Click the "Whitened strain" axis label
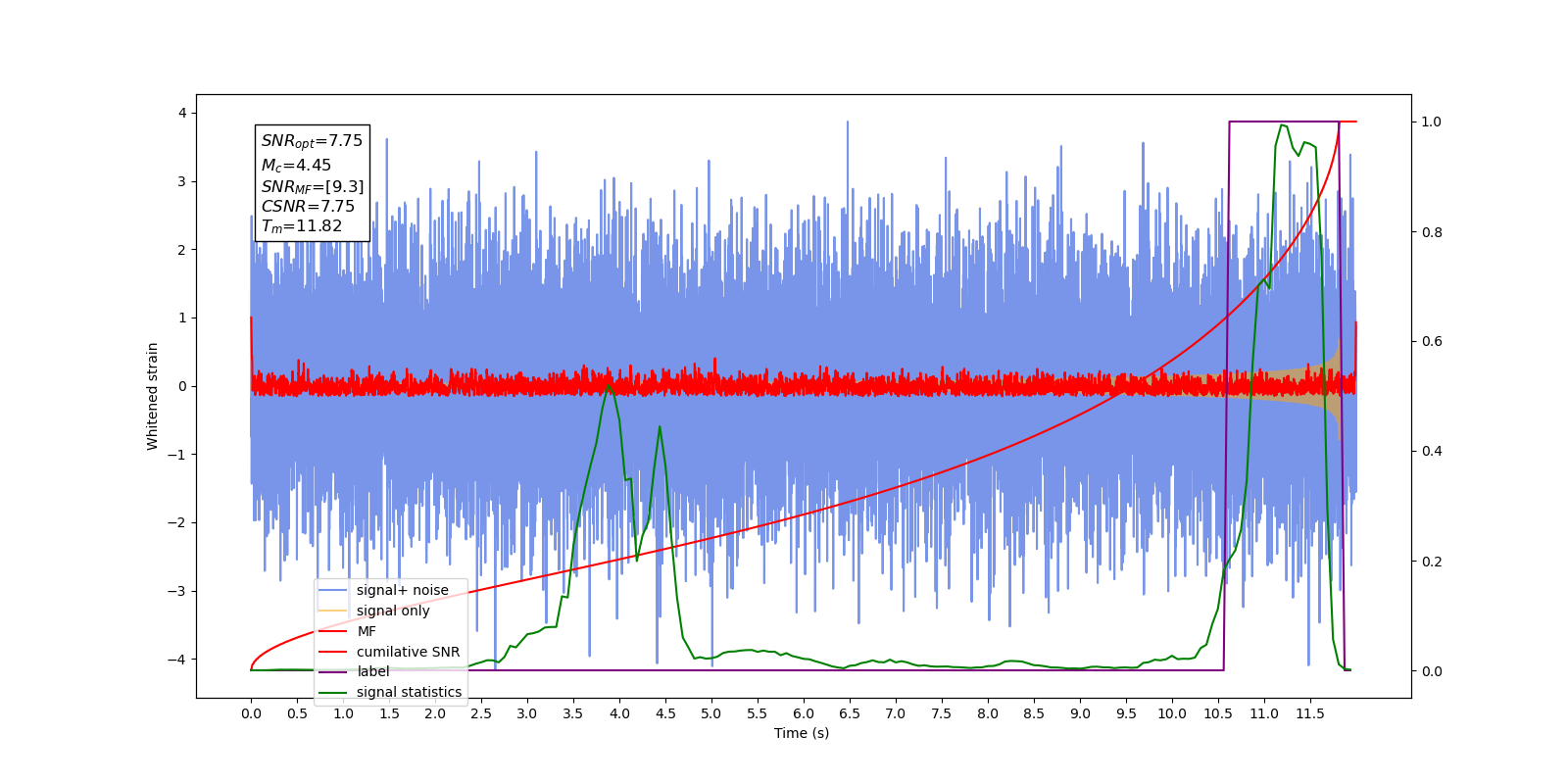The width and height of the screenshot is (1568, 784). click(x=153, y=396)
